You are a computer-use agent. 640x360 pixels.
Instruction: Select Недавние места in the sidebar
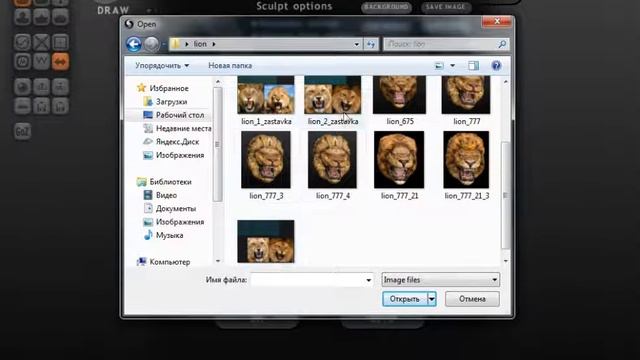pyautogui.click(x=178, y=129)
